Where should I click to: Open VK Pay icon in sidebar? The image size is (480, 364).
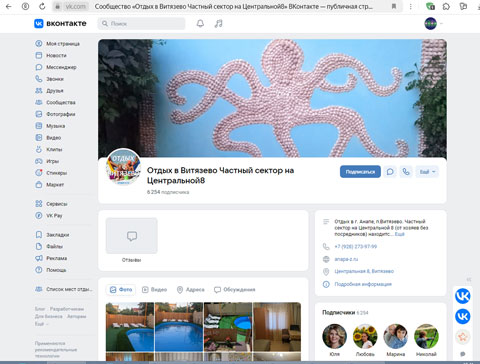coord(39,215)
